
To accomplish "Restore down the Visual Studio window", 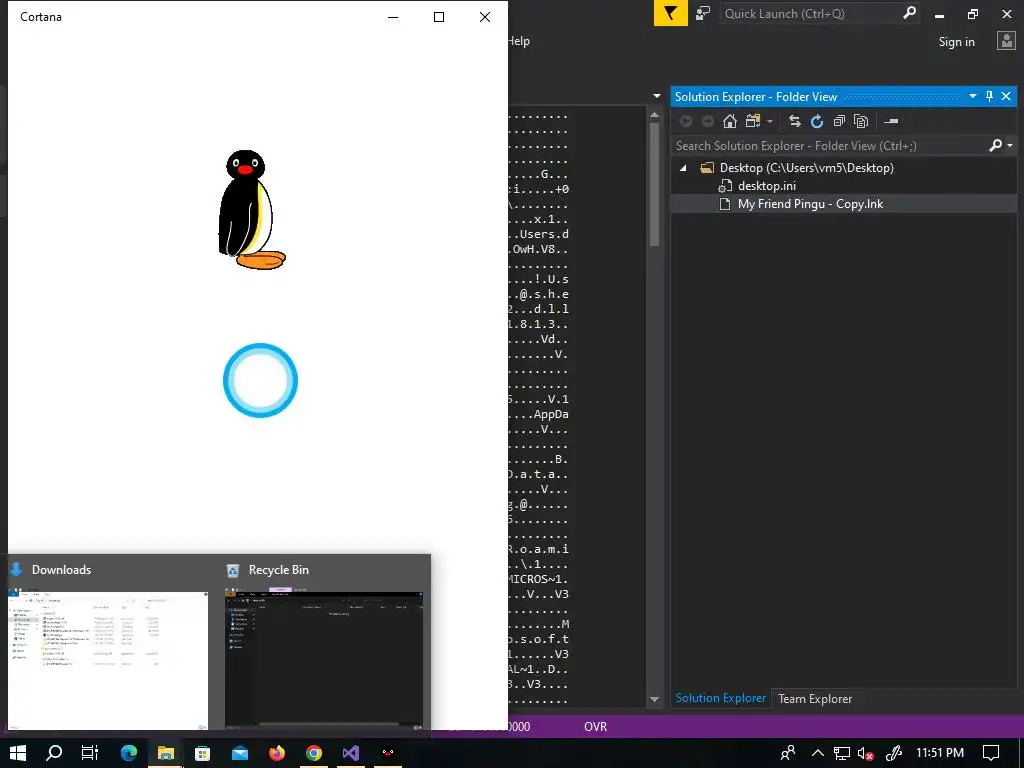I will (972, 14).
